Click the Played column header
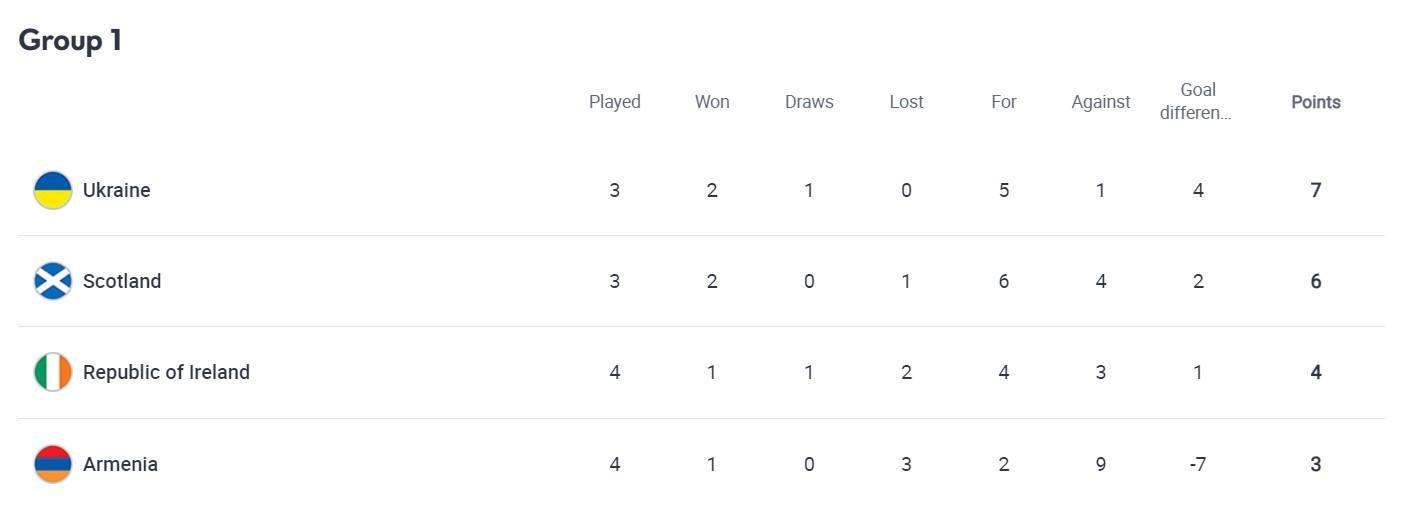This screenshot has height=532, width=1403. click(615, 102)
